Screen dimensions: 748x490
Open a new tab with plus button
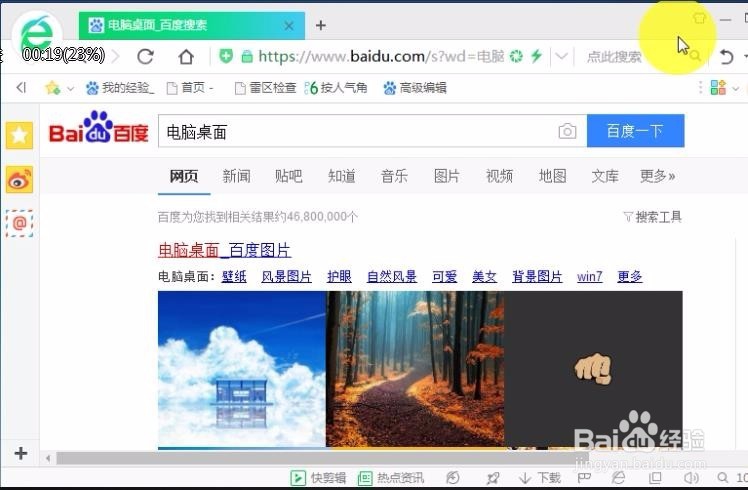[x=321, y=25]
